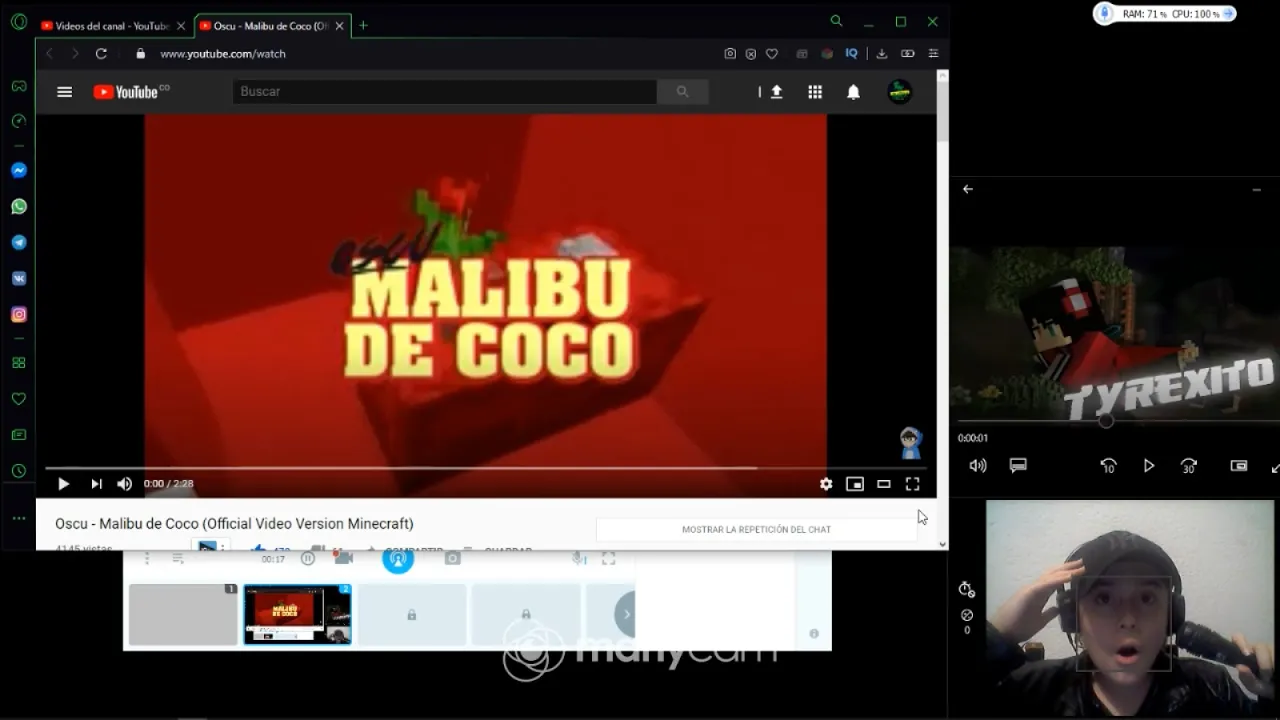The height and width of the screenshot is (720, 1280).
Task: Add page to bookmarks with heart icon
Action: coord(772,54)
